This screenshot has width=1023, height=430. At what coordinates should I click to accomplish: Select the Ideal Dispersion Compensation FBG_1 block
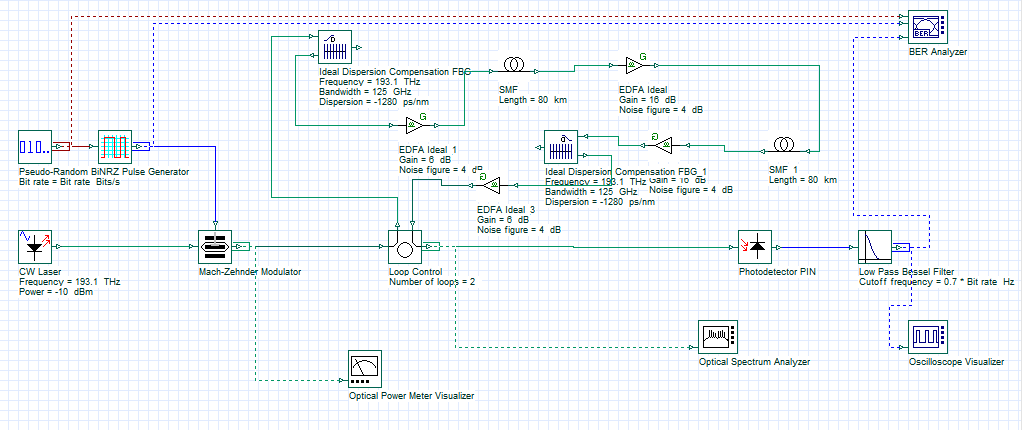560,147
